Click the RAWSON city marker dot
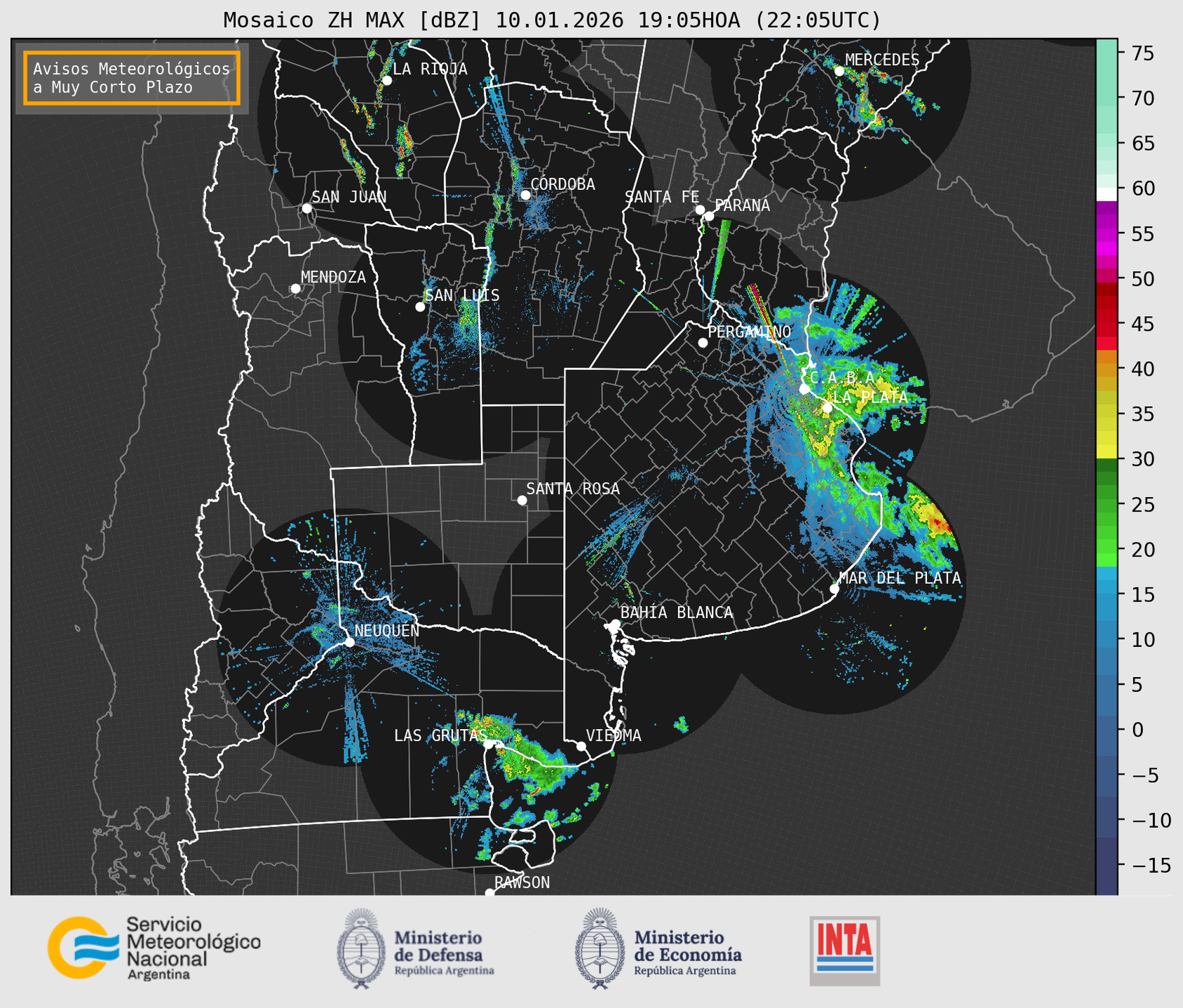Screen dimensions: 1183x1008 coord(489,893)
